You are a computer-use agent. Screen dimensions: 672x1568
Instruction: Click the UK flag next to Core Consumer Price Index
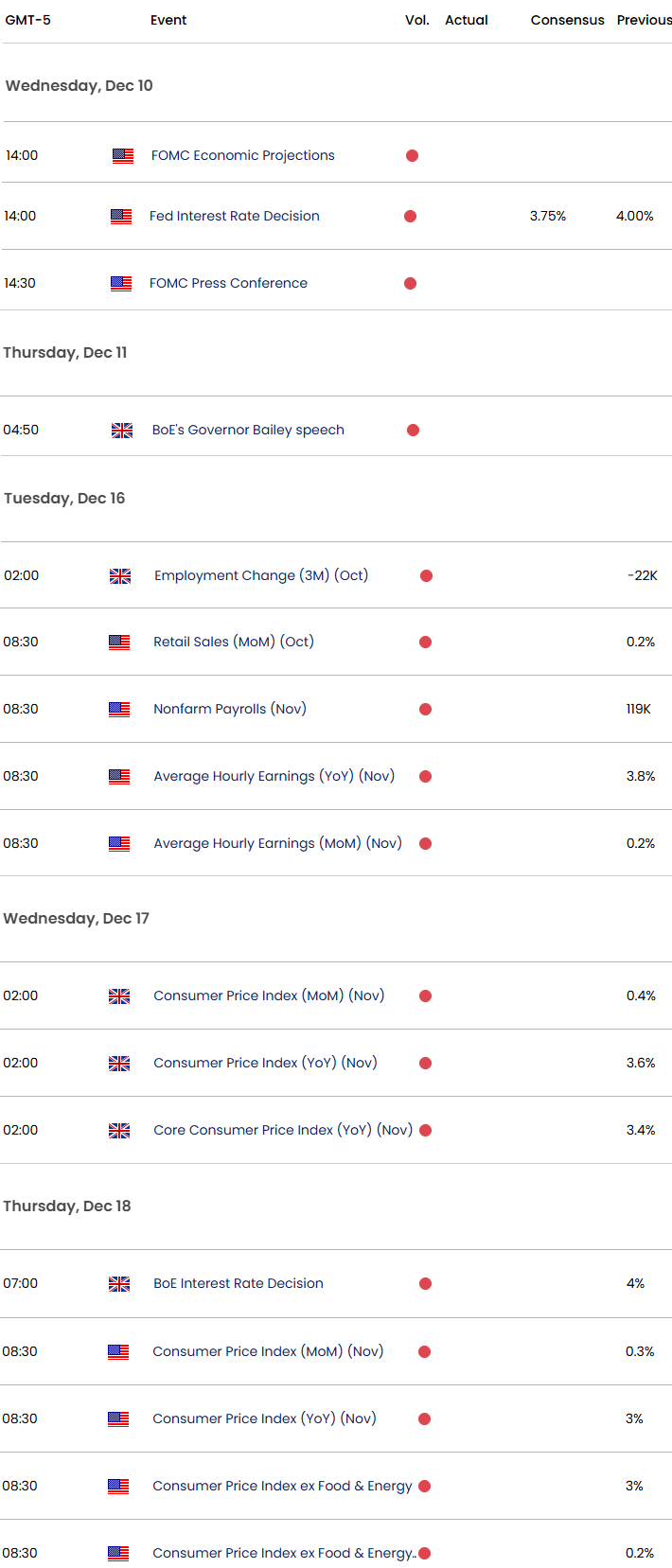[119, 1131]
